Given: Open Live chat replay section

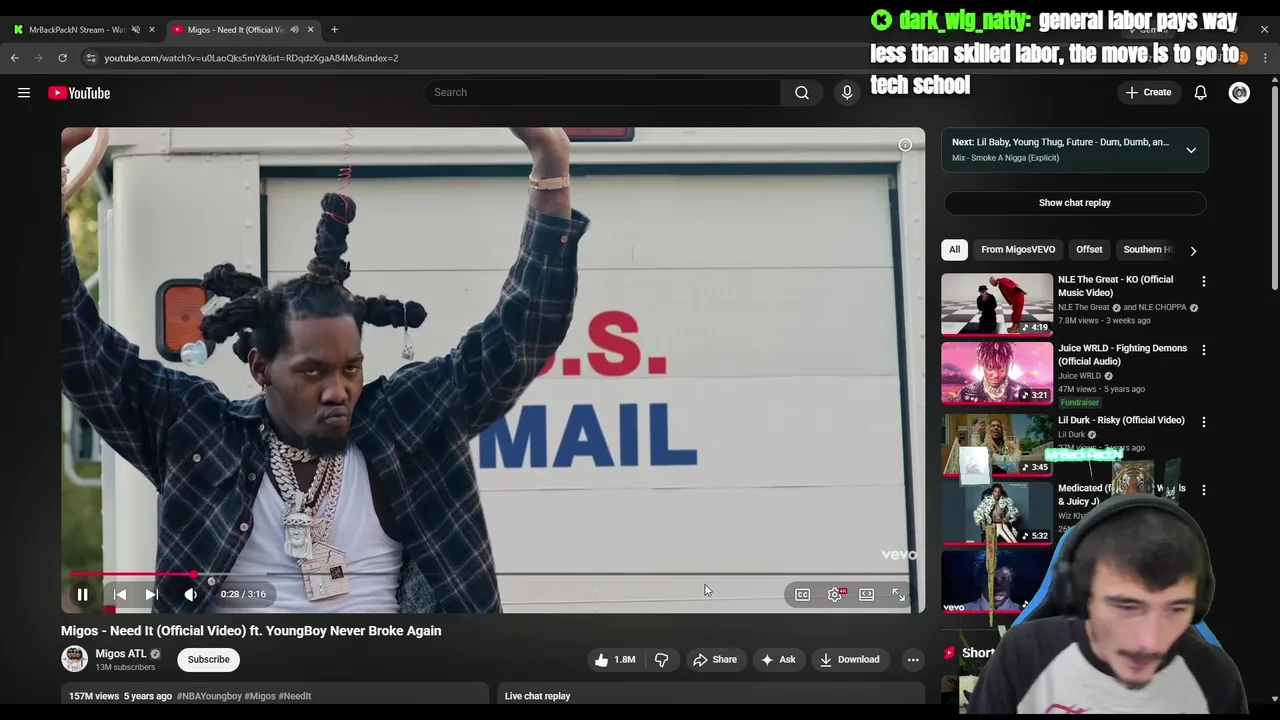Looking at the screenshot, I should click(710, 696).
